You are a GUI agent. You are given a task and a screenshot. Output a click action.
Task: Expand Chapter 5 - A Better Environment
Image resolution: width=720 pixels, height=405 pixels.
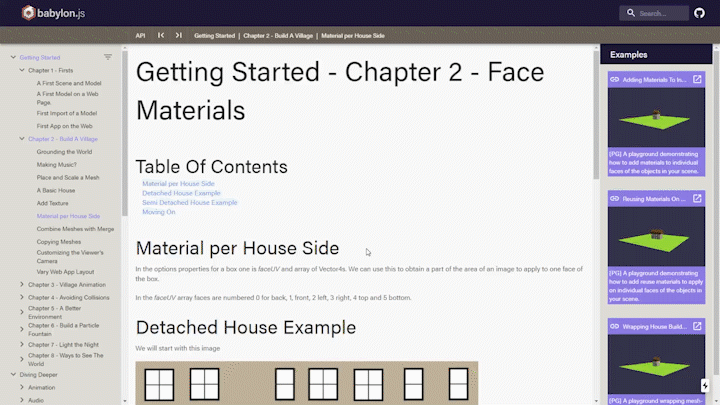22,312
